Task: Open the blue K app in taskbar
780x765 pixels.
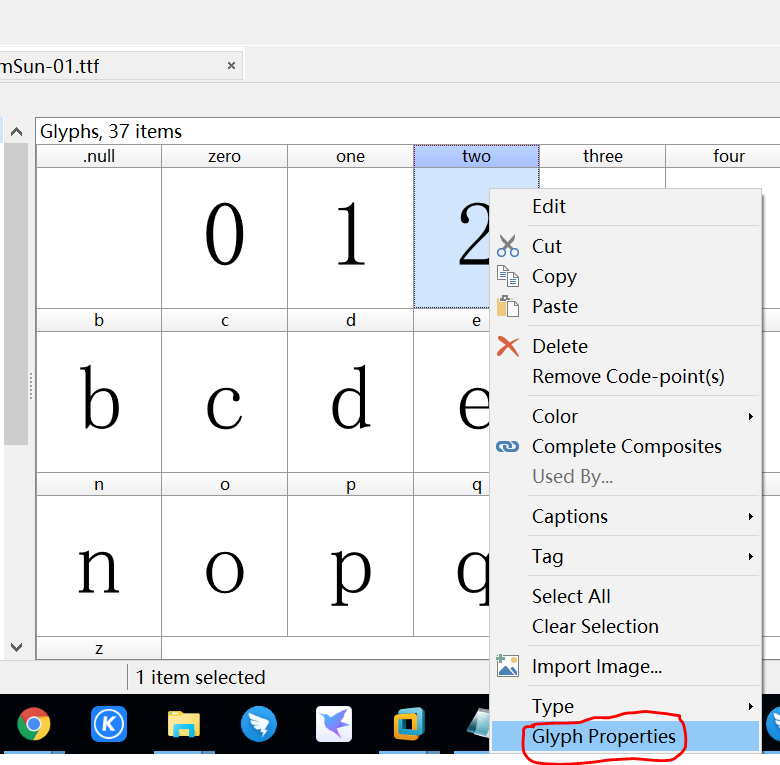Action: pos(108,724)
